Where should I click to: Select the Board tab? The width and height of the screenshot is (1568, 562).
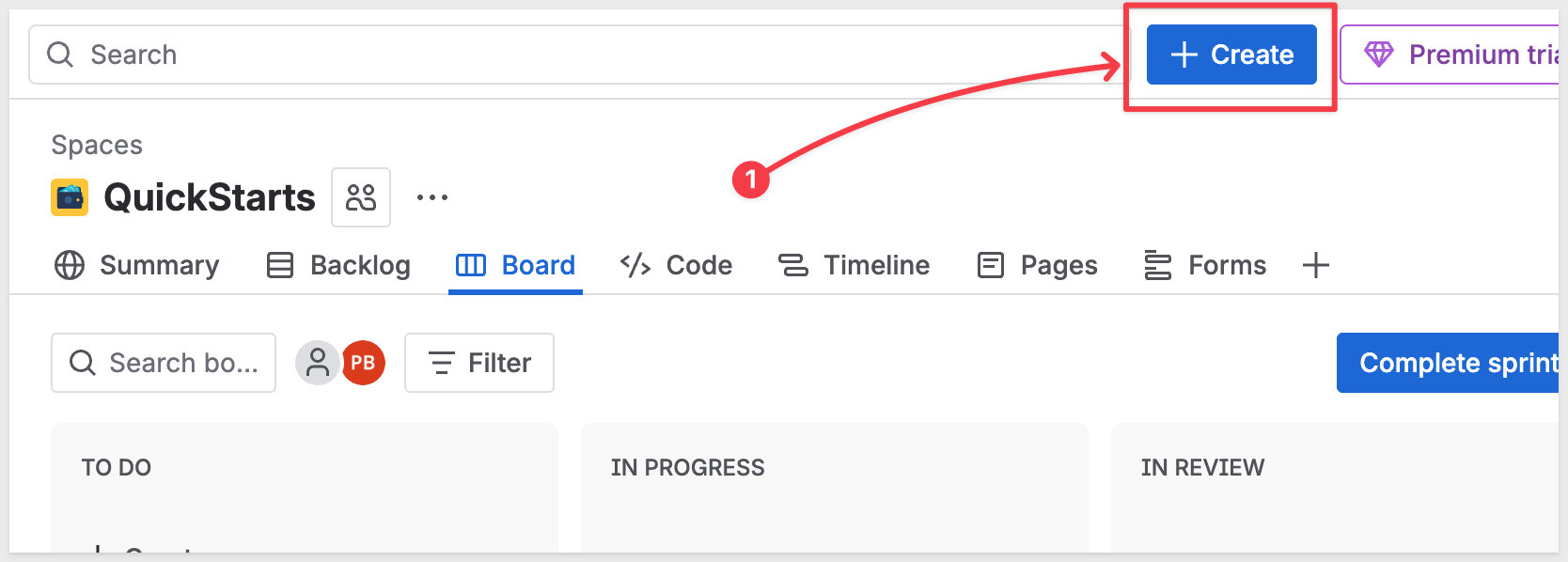tap(515, 266)
